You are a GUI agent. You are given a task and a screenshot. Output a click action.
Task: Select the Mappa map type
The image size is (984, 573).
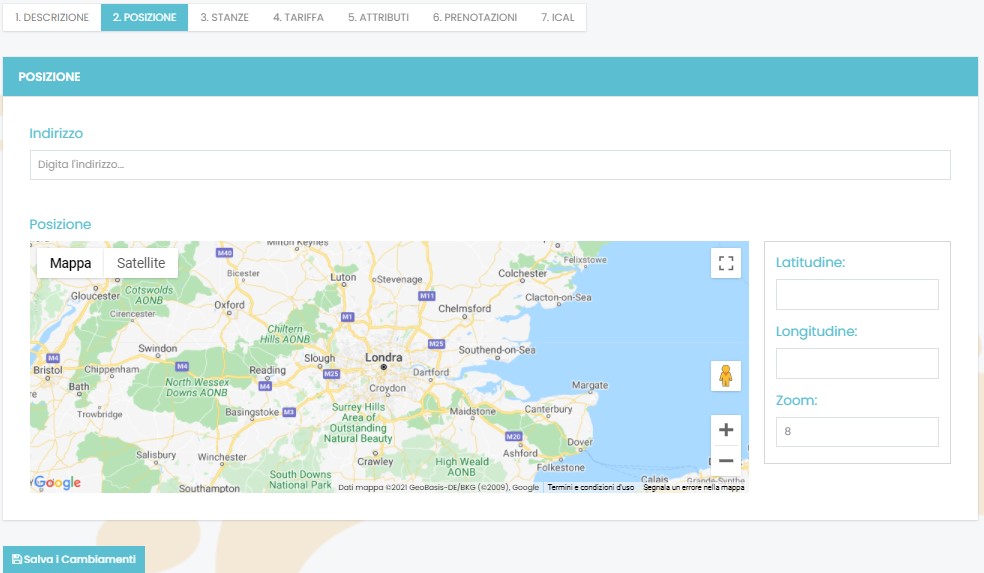point(70,263)
